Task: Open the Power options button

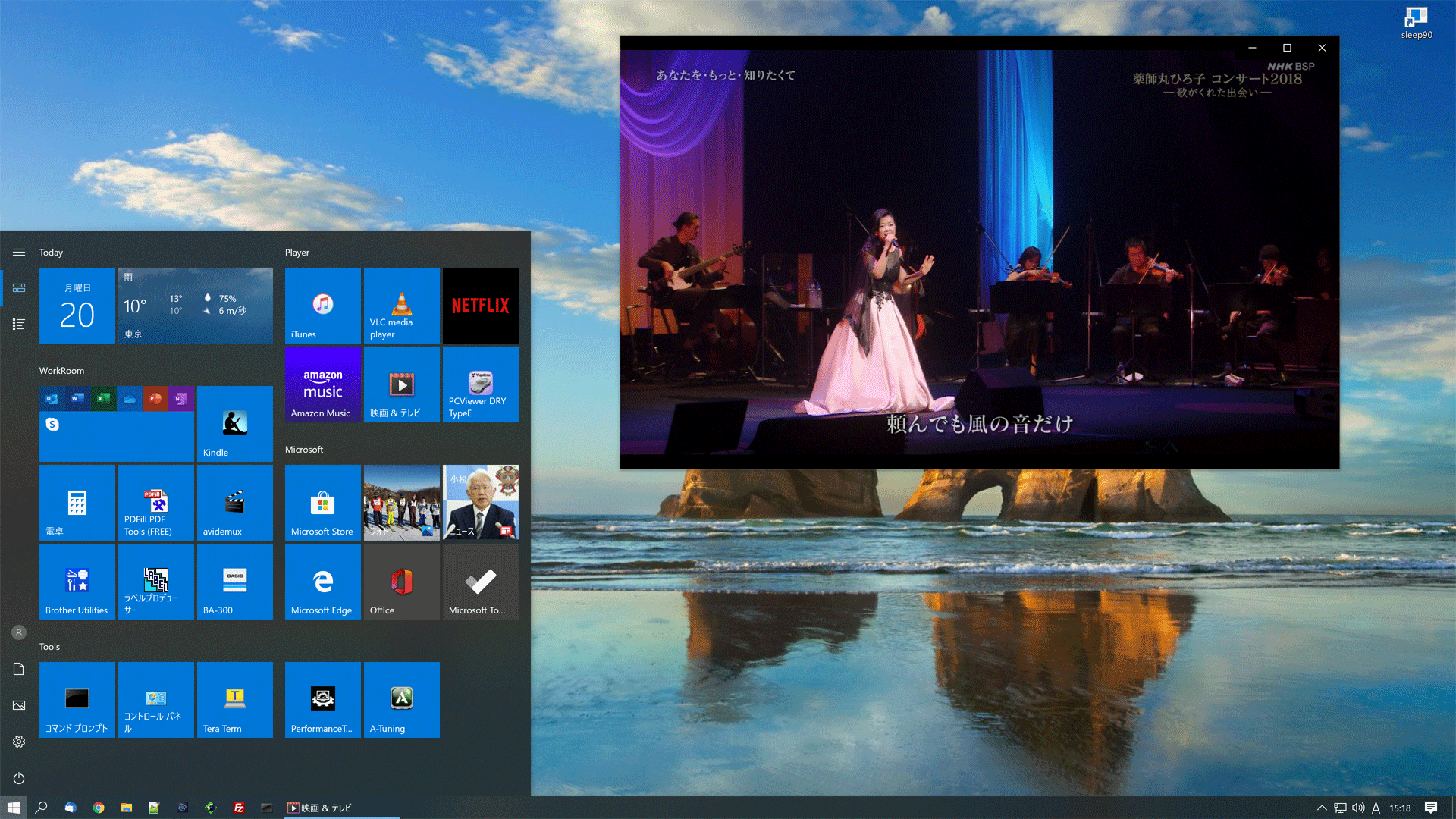Action: (x=19, y=778)
